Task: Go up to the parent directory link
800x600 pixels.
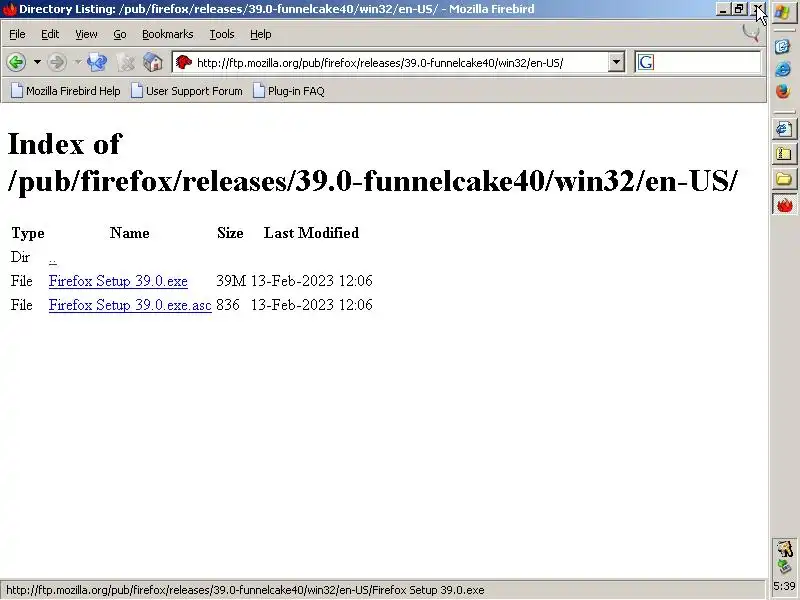Action: click(53, 259)
